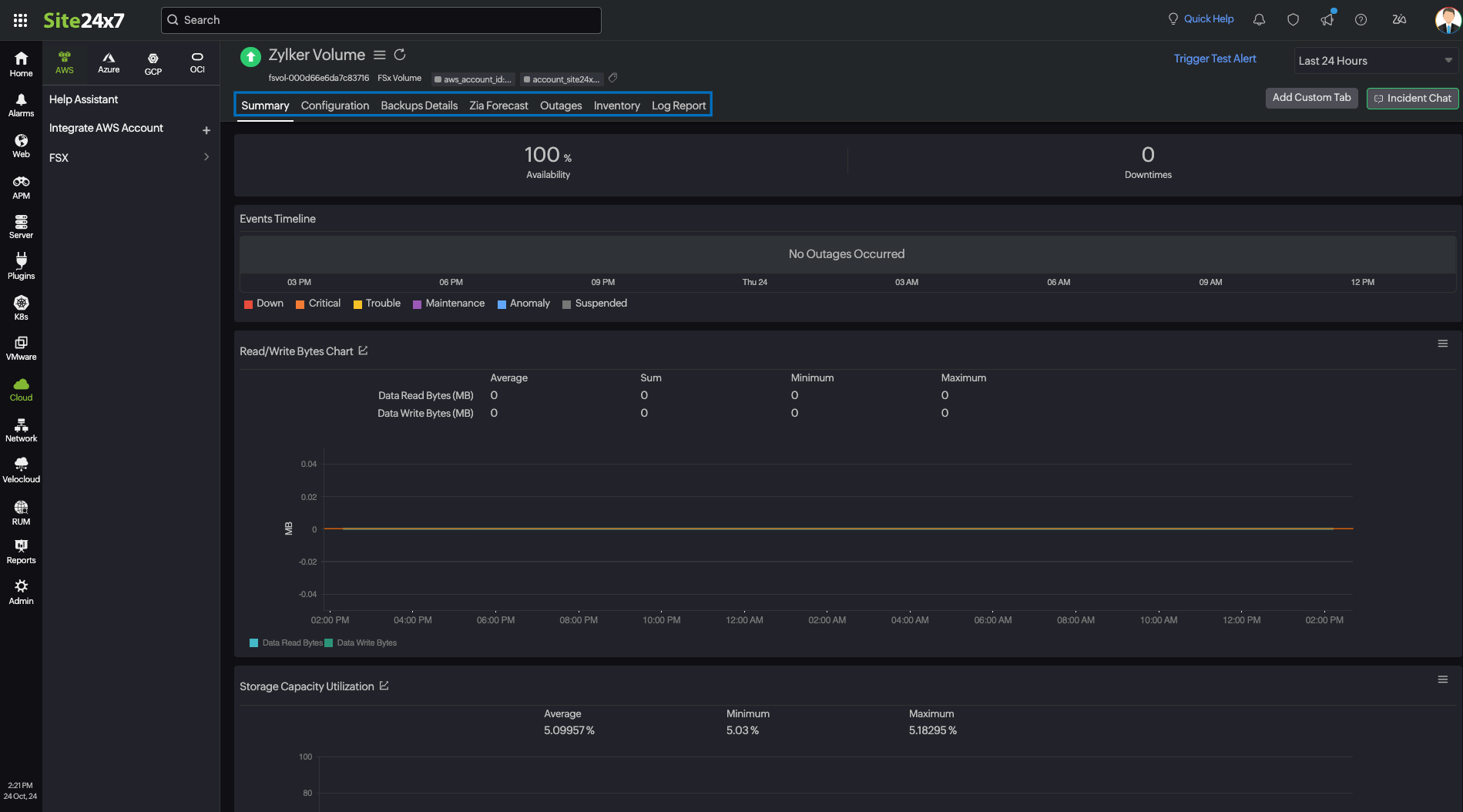
Task: Switch to the Zia Forecast tab
Action: [x=498, y=106]
